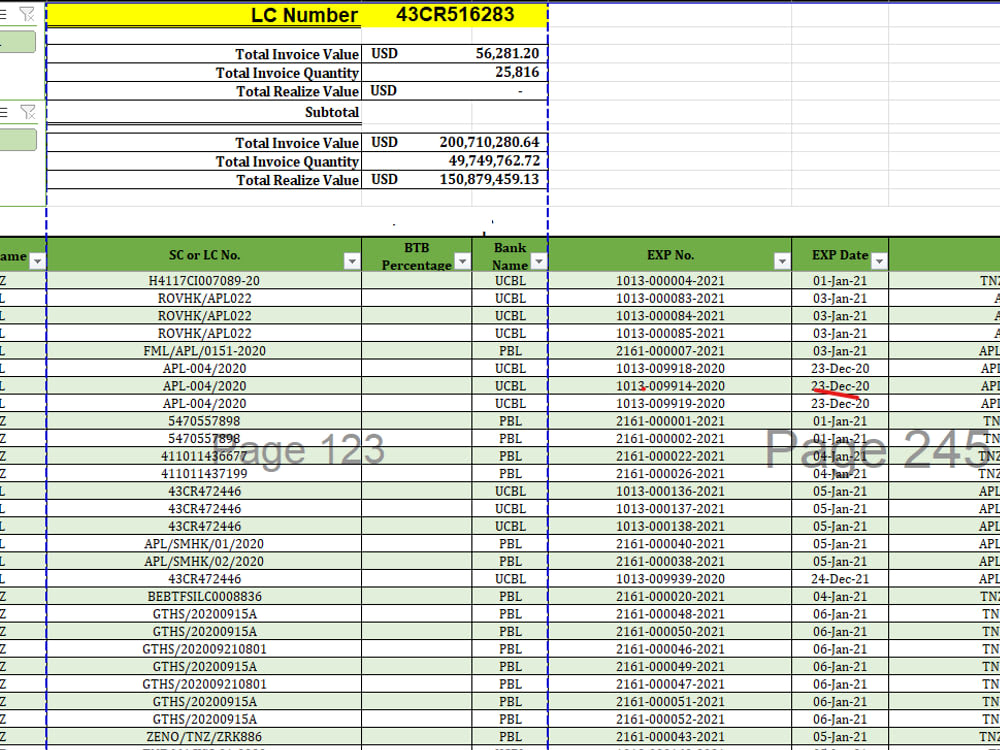Select EXP No. 1013-000083-2021
The height and width of the screenshot is (750, 1000).
coord(670,298)
